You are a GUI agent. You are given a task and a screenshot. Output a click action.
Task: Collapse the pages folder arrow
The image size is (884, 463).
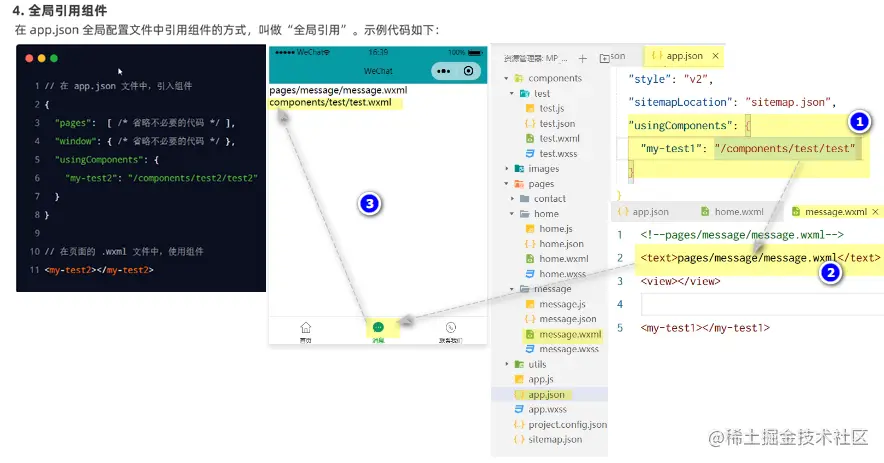506,184
